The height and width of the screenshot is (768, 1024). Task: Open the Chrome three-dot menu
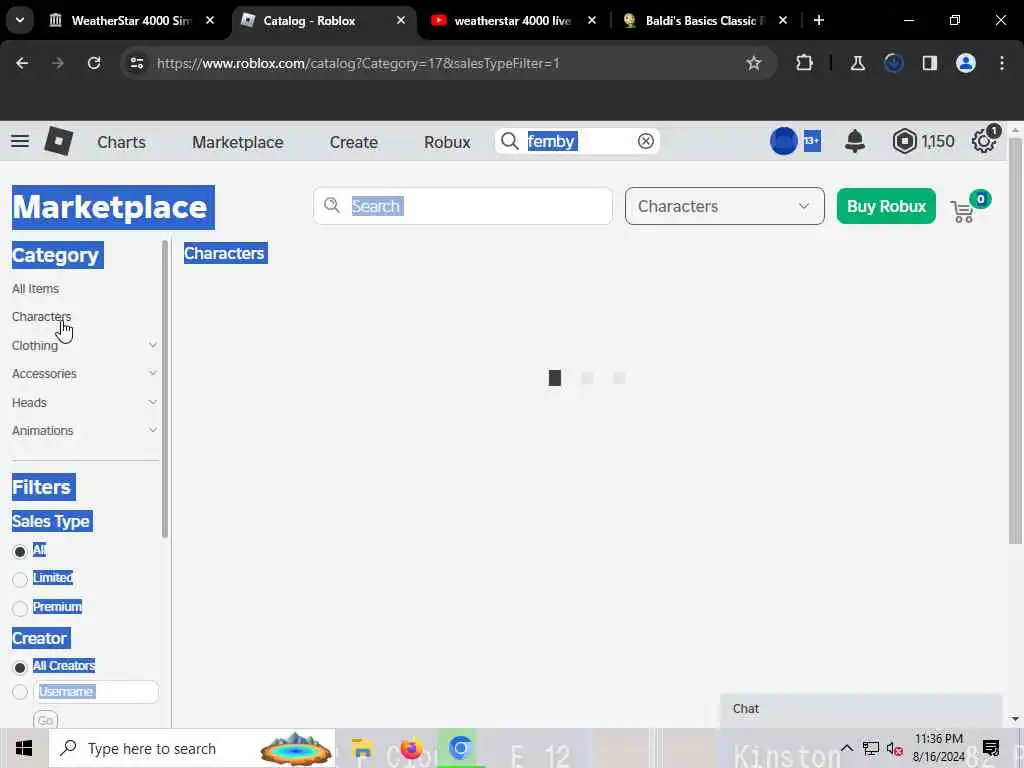pos(1002,63)
